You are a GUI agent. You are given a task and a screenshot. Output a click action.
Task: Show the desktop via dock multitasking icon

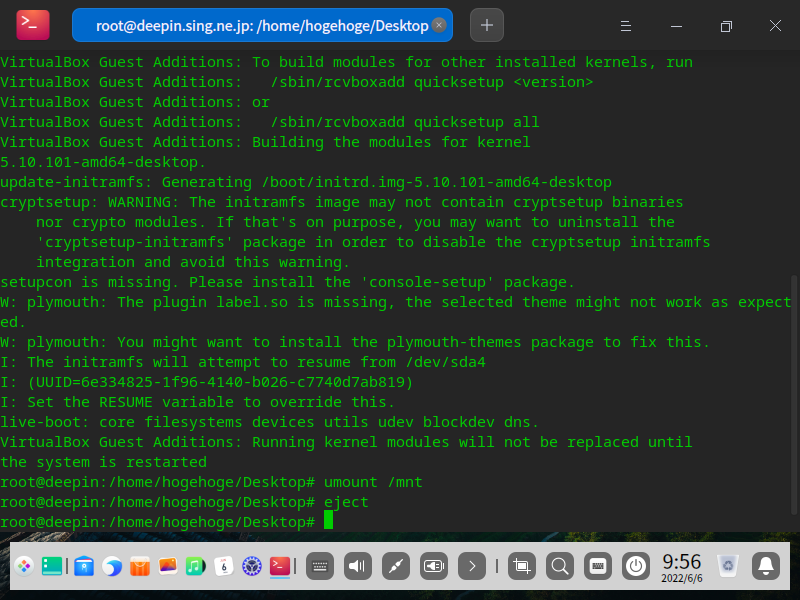(x=52, y=566)
